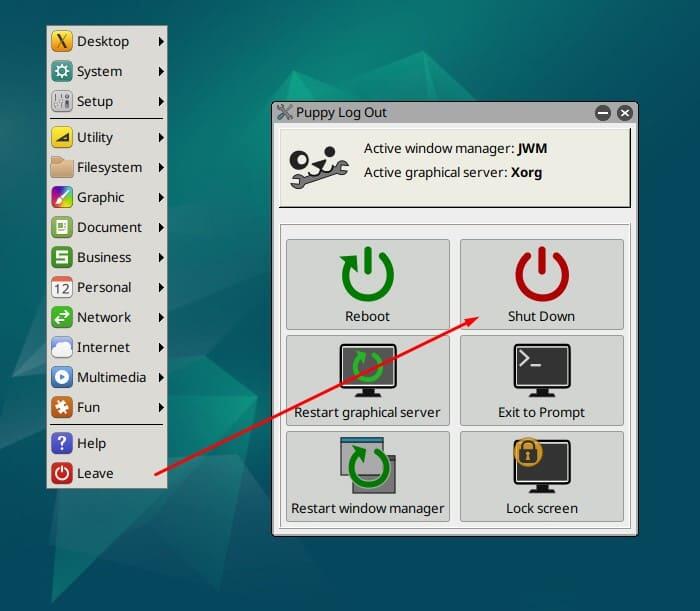700x611 pixels.
Task: Minimize the Puppy Log Out window
Action: tap(603, 113)
